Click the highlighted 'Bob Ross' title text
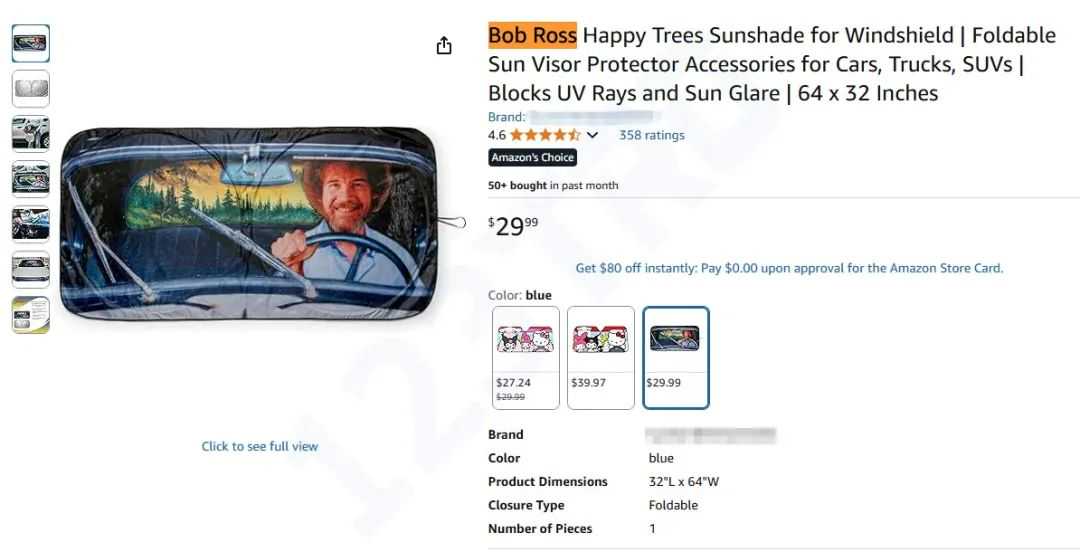Image resolution: width=1080 pixels, height=552 pixels. [532, 36]
